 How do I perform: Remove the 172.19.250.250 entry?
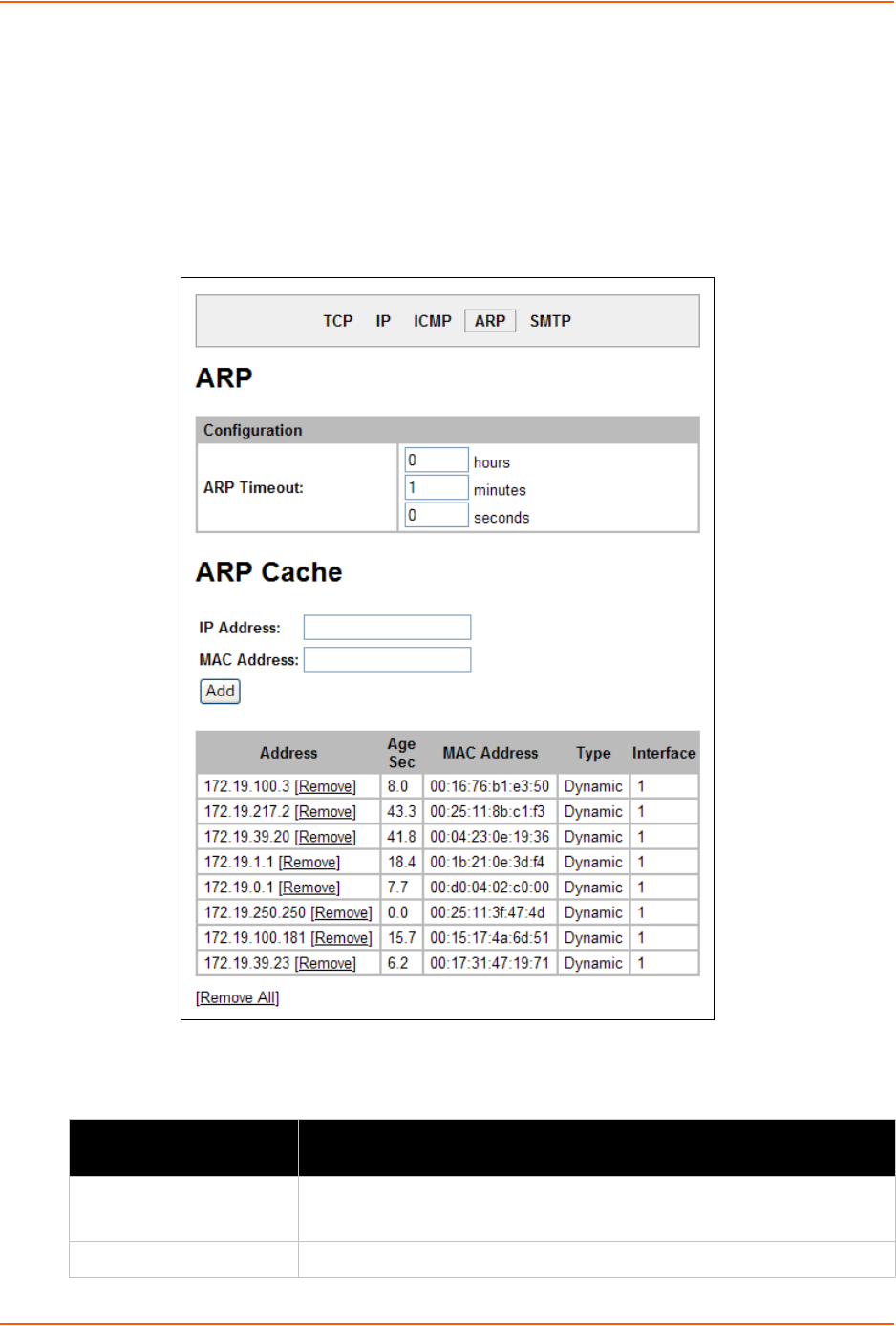click(341, 913)
